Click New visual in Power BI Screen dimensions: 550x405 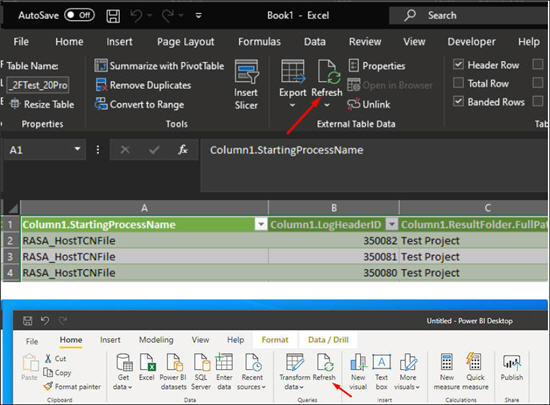[358, 372]
